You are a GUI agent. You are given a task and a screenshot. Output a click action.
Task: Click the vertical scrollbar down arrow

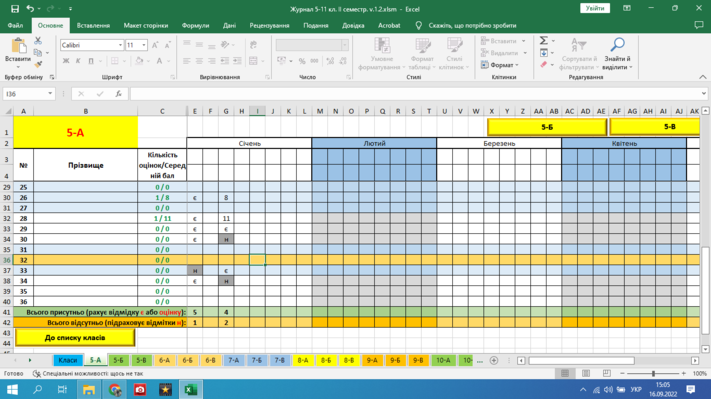(705, 349)
